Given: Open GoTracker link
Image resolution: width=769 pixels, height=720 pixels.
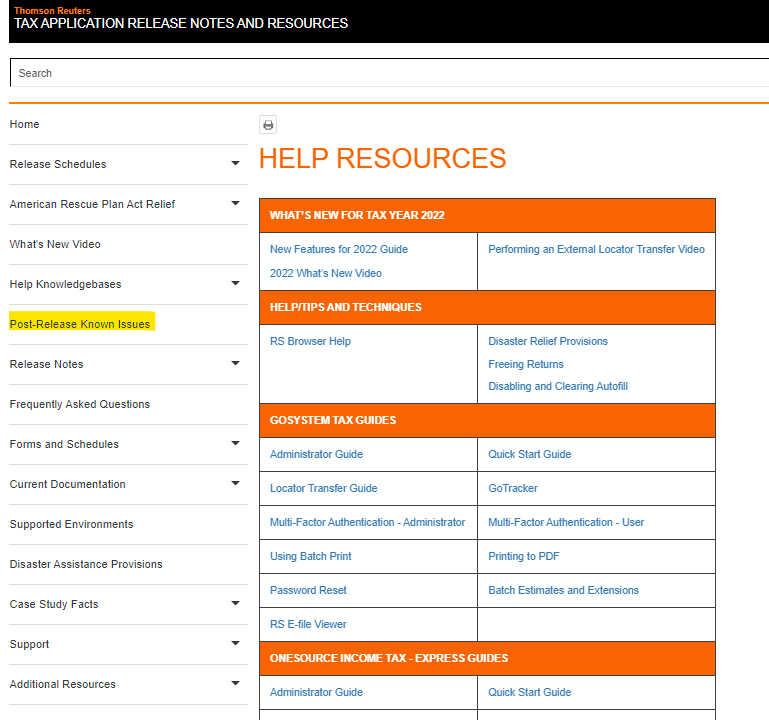Looking at the screenshot, I should (513, 489).
